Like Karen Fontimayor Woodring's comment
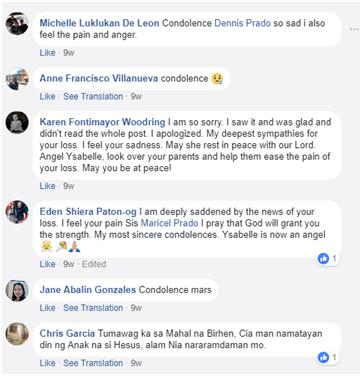362x376 pixels. [x=47, y=186]
